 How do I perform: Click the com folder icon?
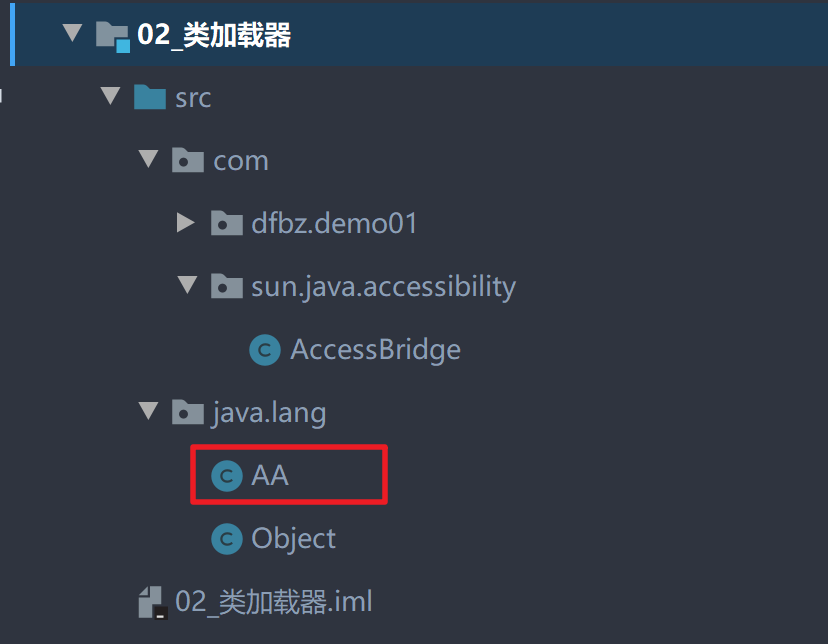pyautogui.click(x=187, y=160)
